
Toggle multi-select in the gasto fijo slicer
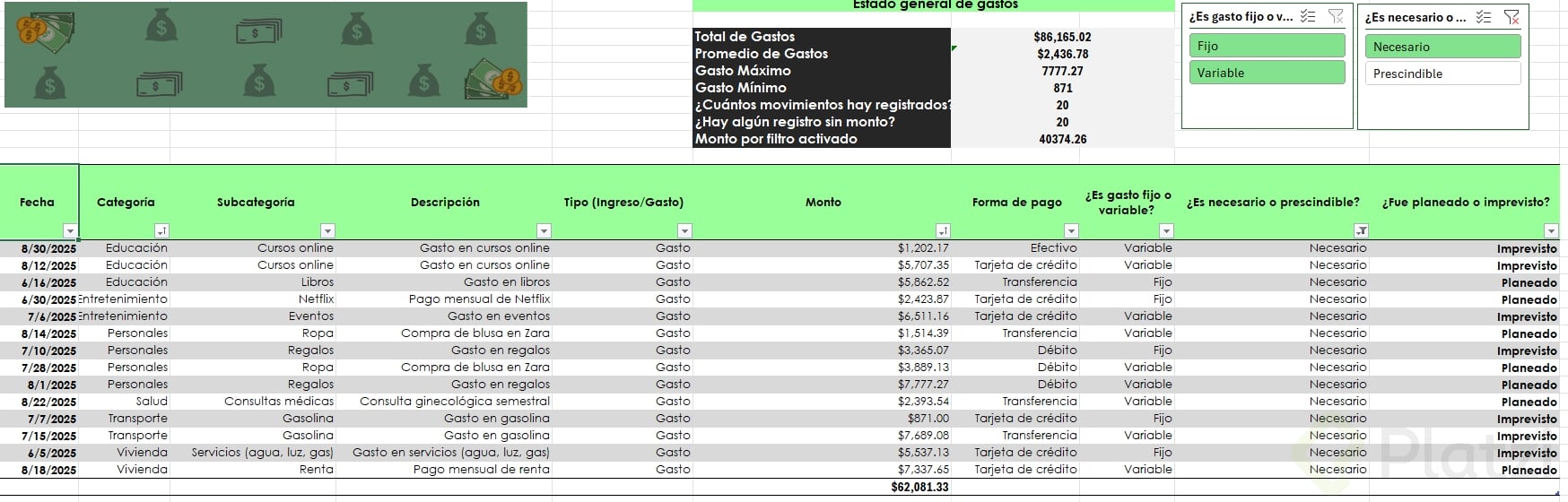[x=1308, y=16]
